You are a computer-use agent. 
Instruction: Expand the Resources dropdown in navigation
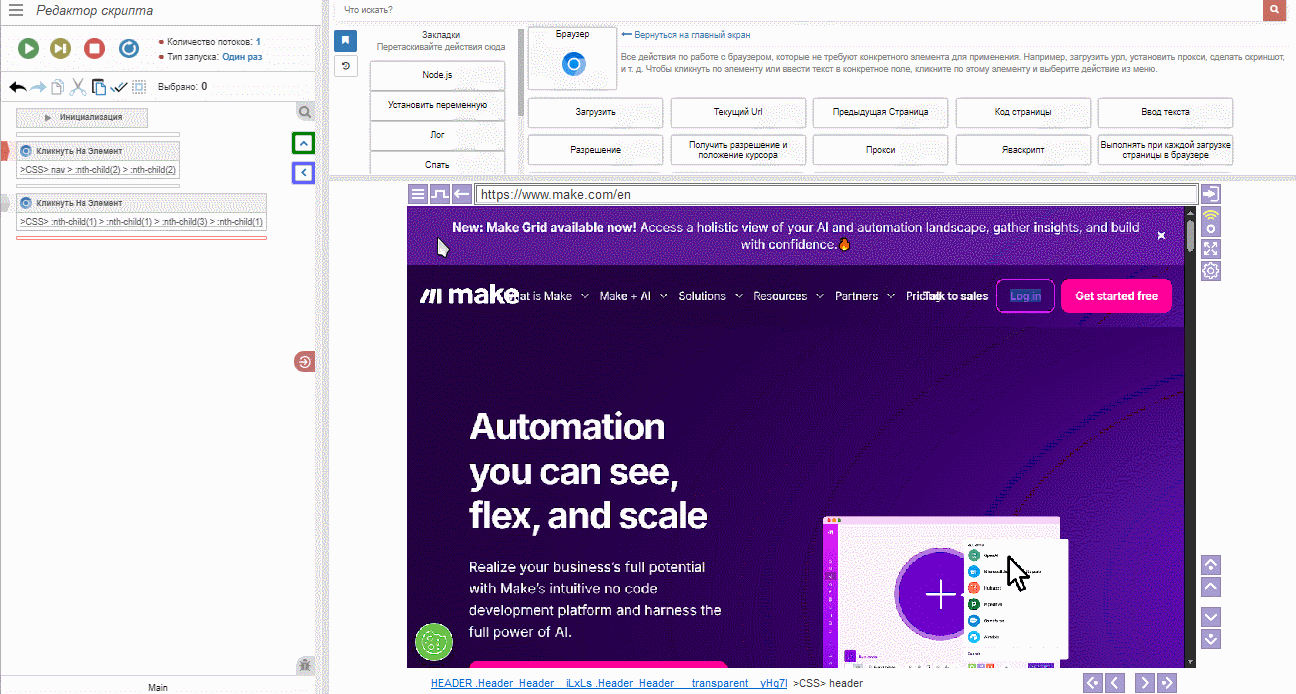tap(788, 296)
